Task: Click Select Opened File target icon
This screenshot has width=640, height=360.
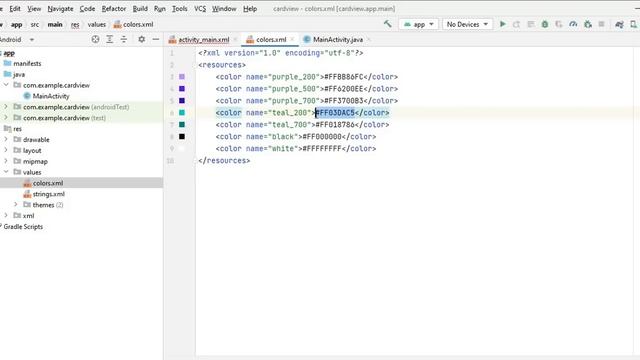Action: pyautogui.click(x=95, y=39)
